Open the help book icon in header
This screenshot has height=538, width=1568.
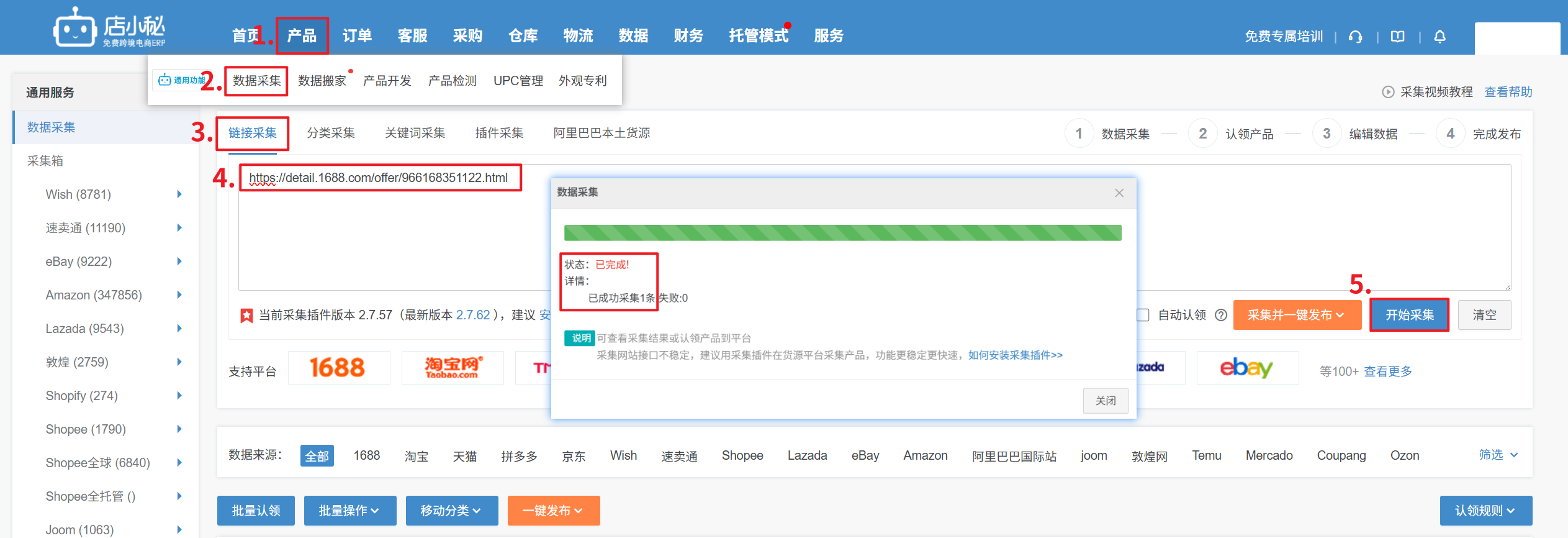(x=1397, y=37)
